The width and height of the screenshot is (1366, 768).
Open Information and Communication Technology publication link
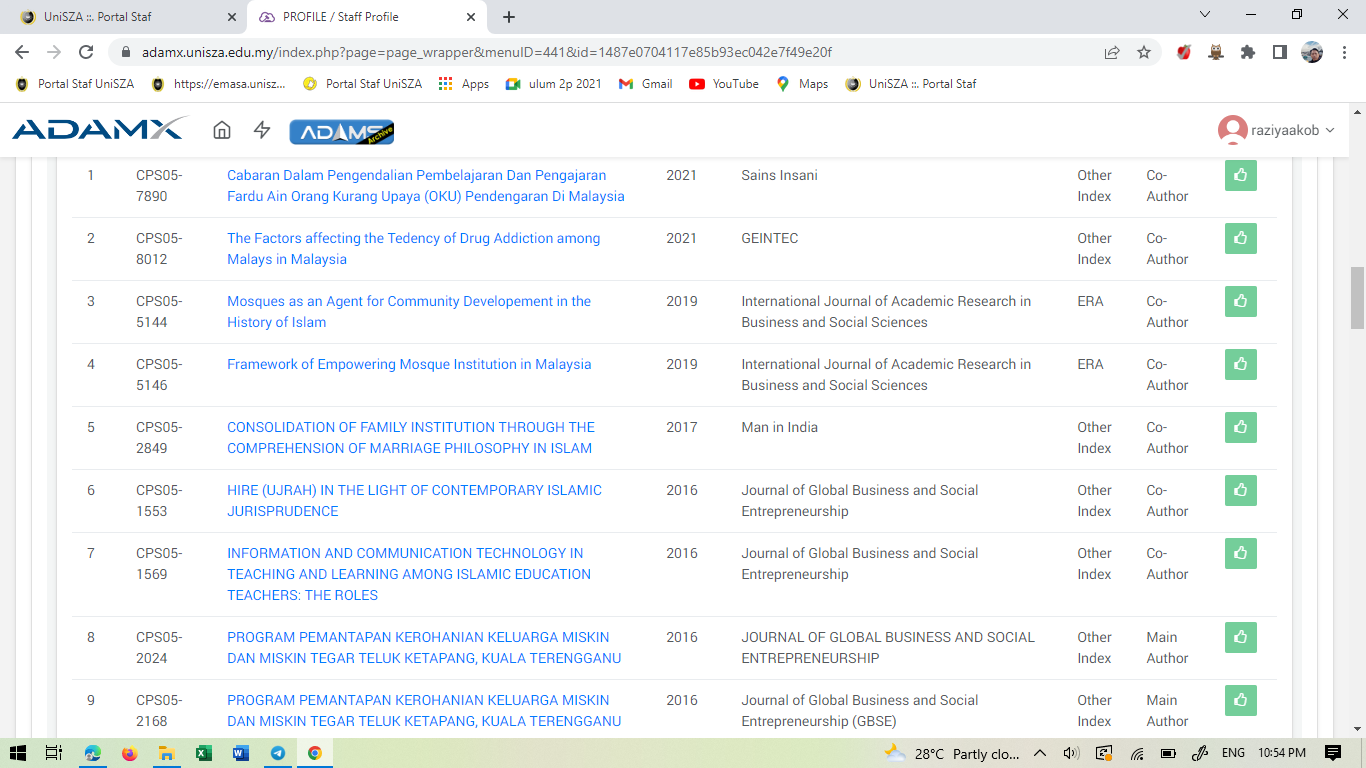pyautogui.click(x=409, y=574)
